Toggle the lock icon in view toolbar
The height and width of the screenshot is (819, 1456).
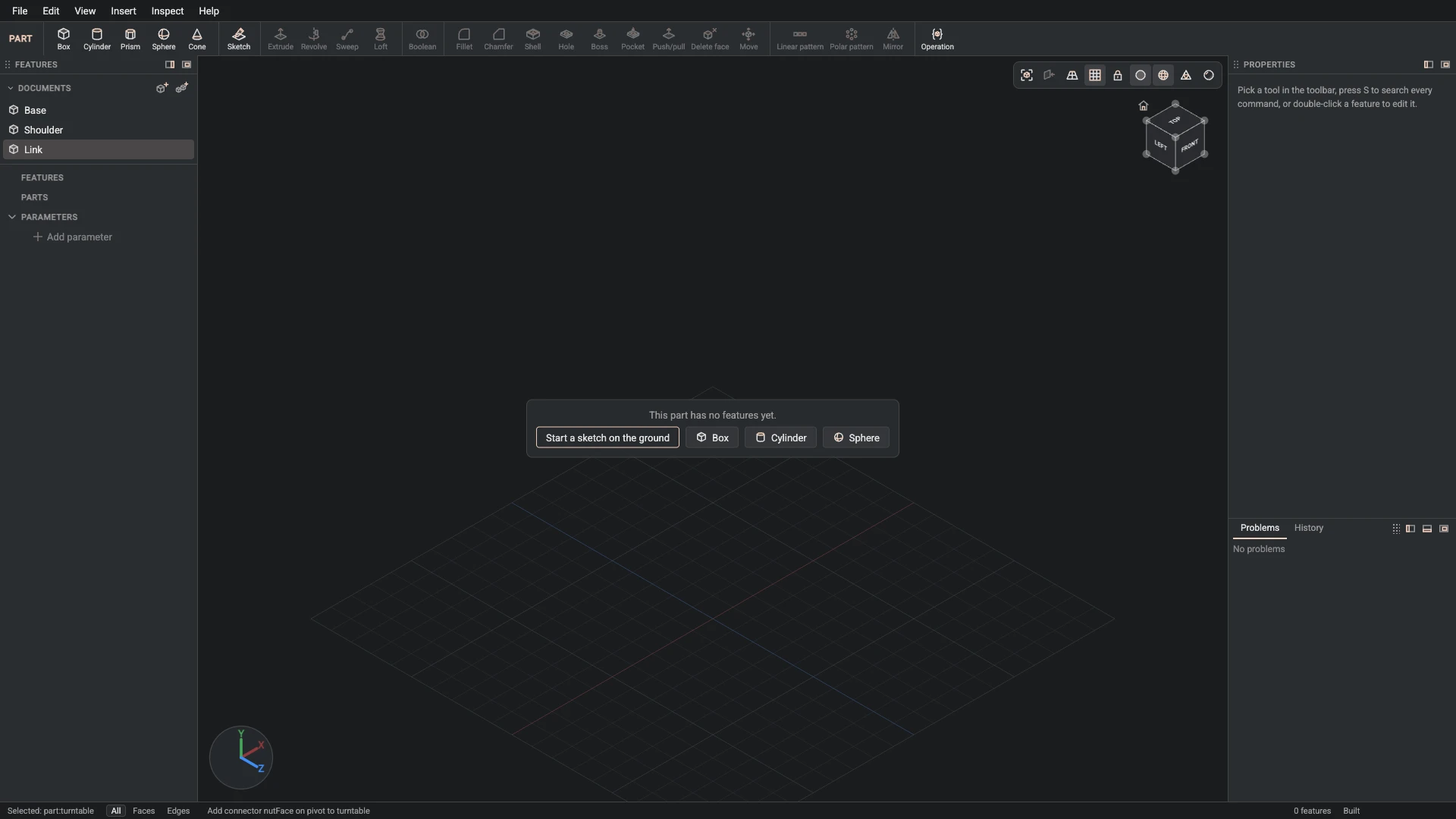click(x=1118, y=75)
